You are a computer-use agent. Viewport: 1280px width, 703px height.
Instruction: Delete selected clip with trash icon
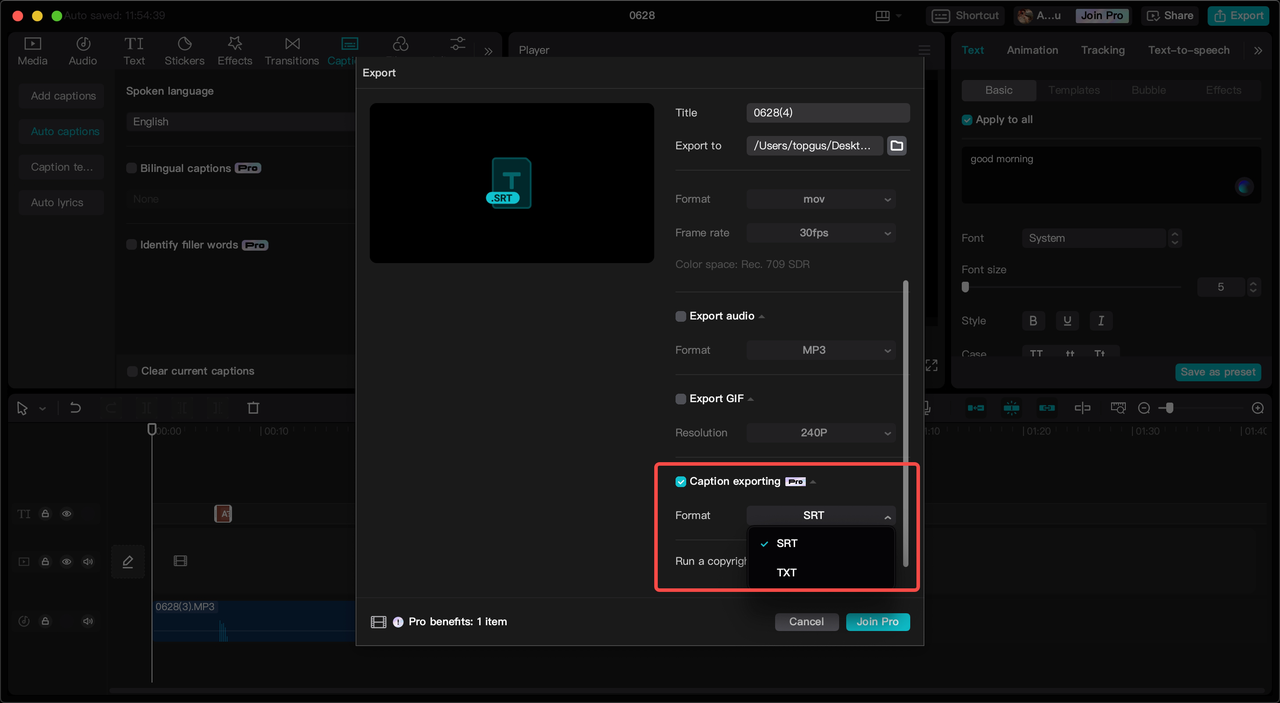(253, 408)
